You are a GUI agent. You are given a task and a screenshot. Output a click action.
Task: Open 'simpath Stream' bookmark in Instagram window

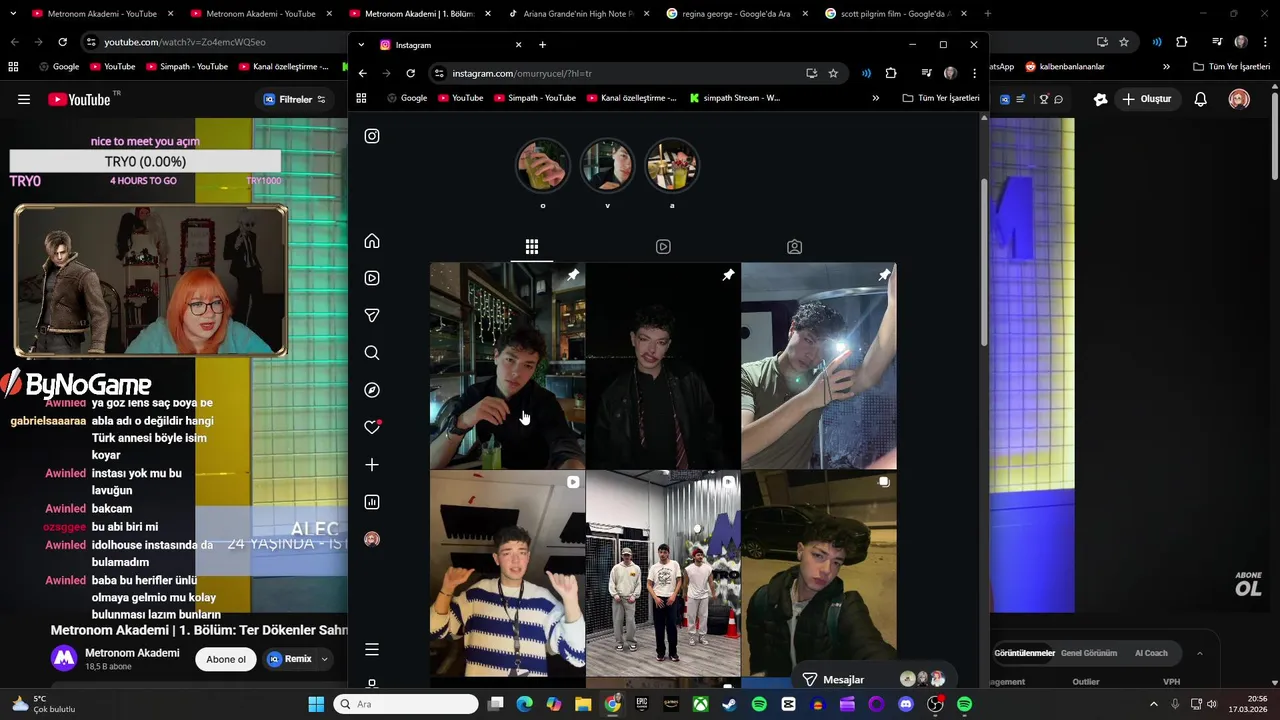733,98
